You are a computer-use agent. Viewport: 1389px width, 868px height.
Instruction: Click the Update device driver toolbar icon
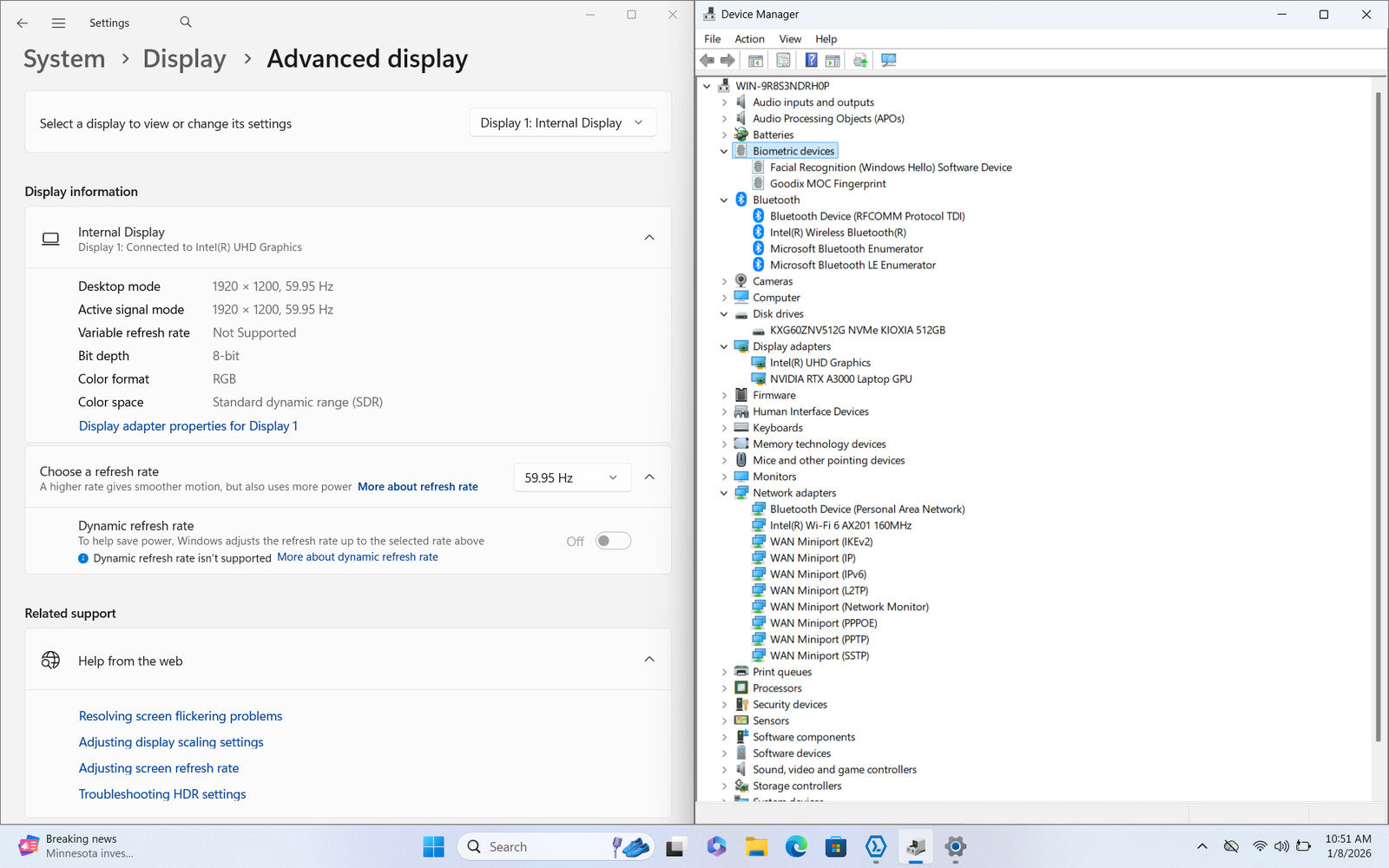tap(859, 60)
